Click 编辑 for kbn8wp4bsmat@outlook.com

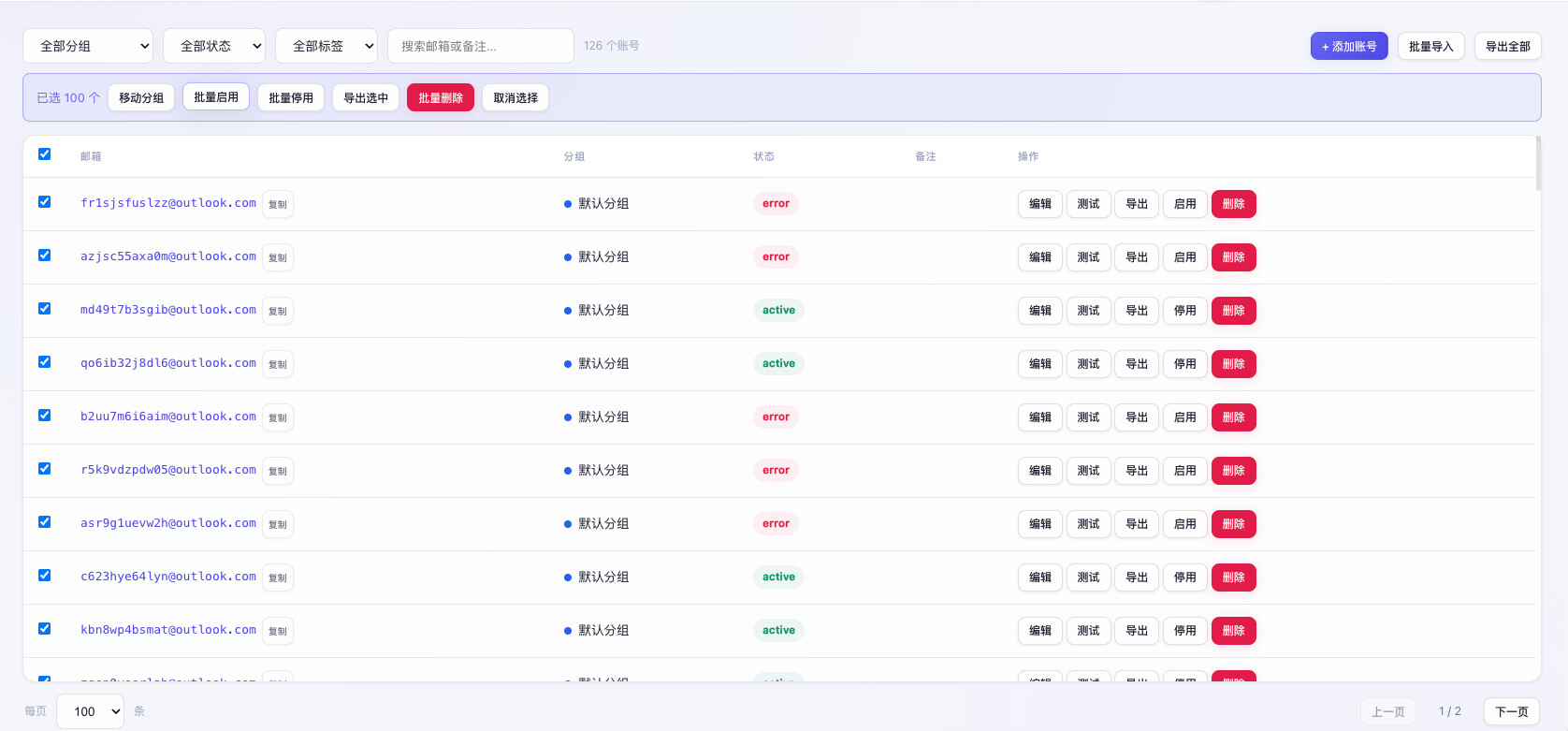[x=1040, y=631]
